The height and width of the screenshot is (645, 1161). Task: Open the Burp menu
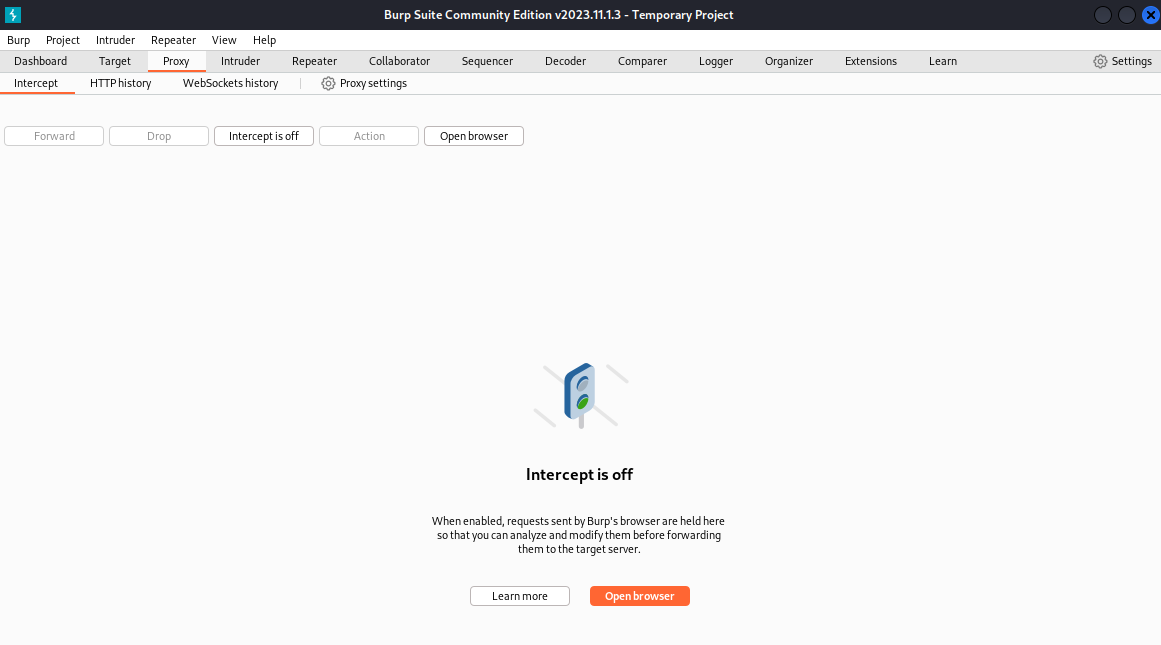point(18,40)
